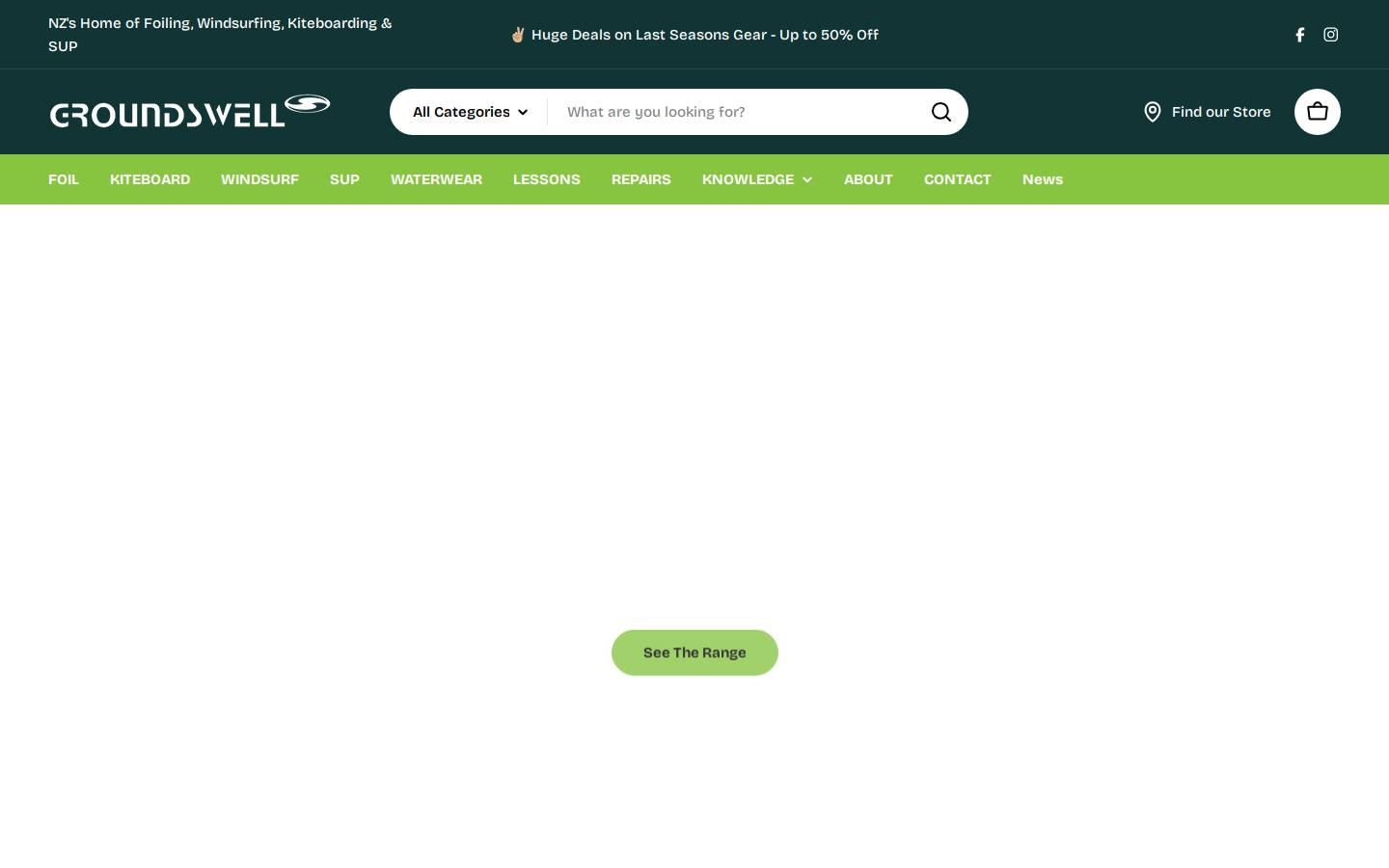
Task: Click the Huge Deals announcement link
Action: (x=694, y=35)
